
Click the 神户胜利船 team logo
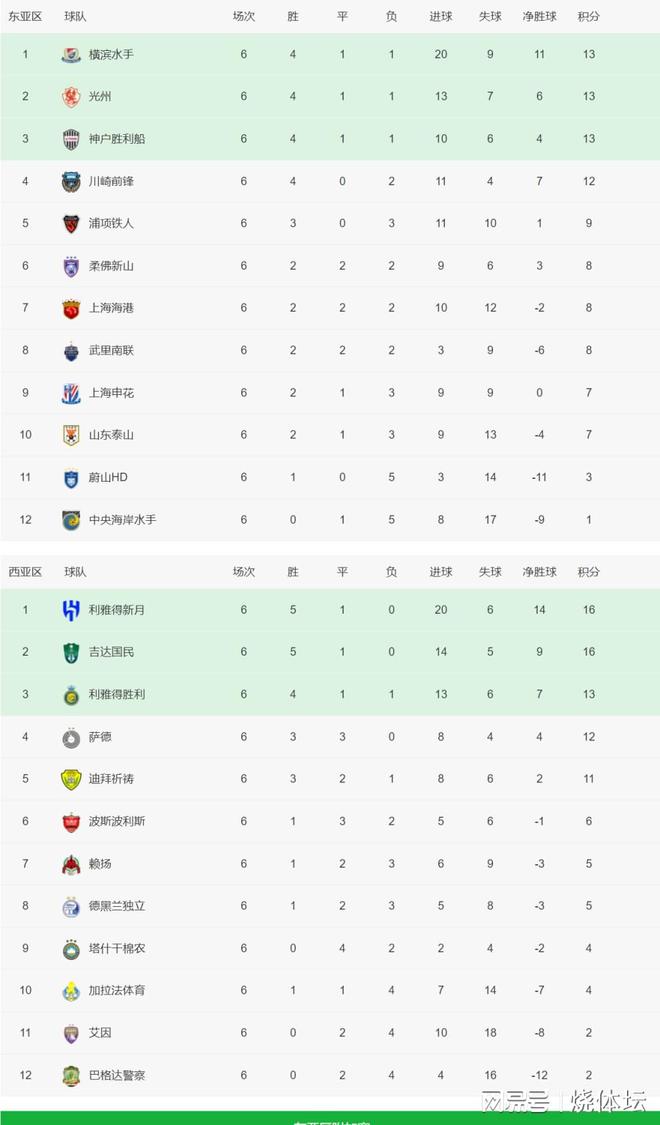pos(71,139)
